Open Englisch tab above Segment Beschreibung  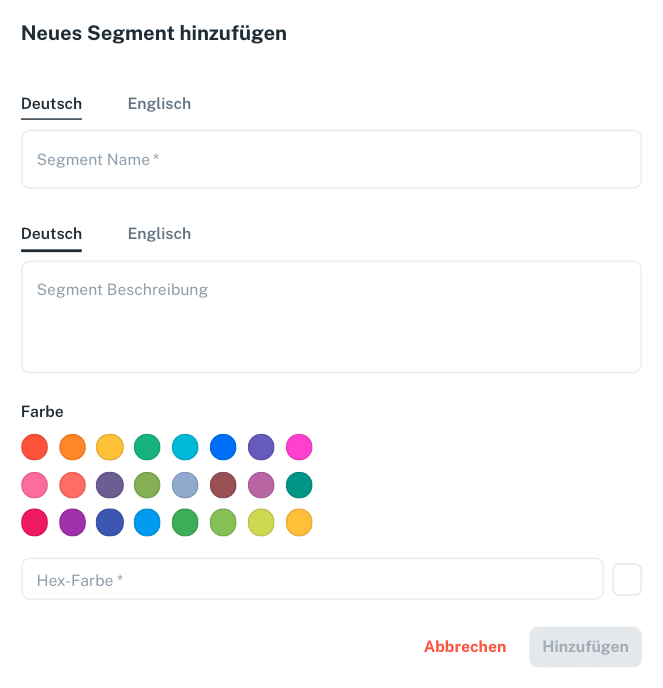point(159,234)
